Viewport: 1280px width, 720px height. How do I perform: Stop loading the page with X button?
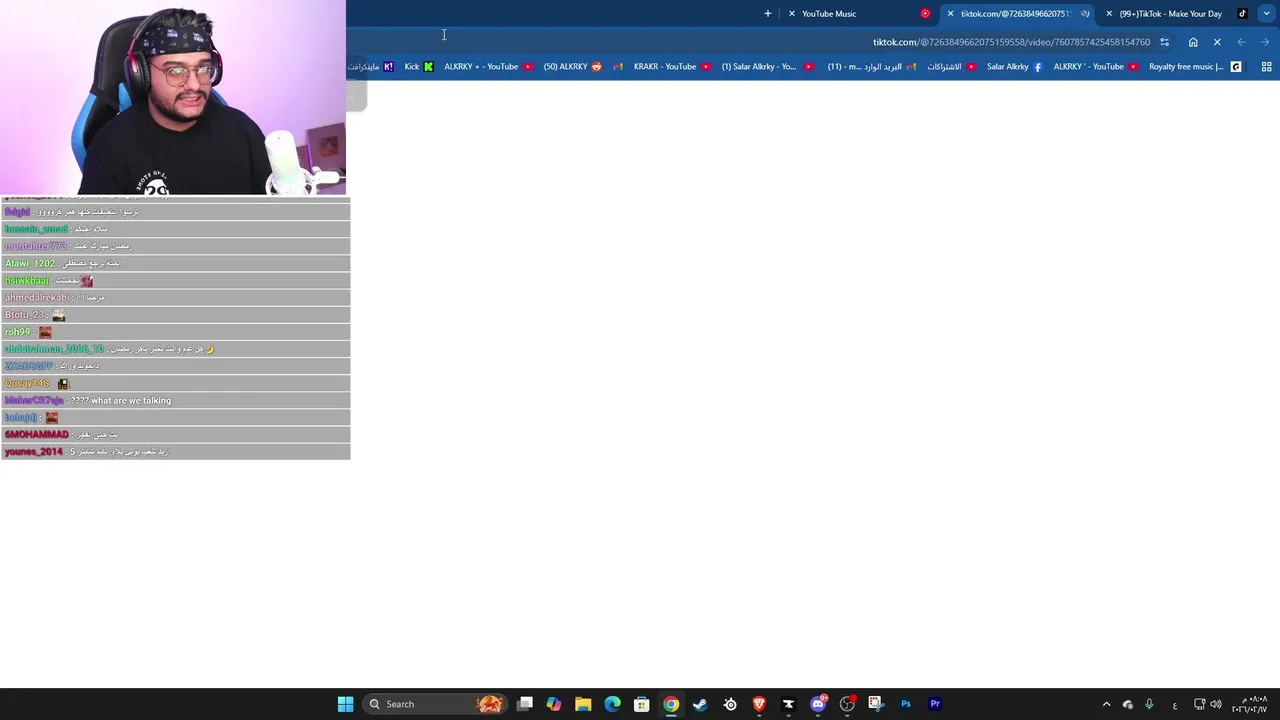coord(1217,42)
